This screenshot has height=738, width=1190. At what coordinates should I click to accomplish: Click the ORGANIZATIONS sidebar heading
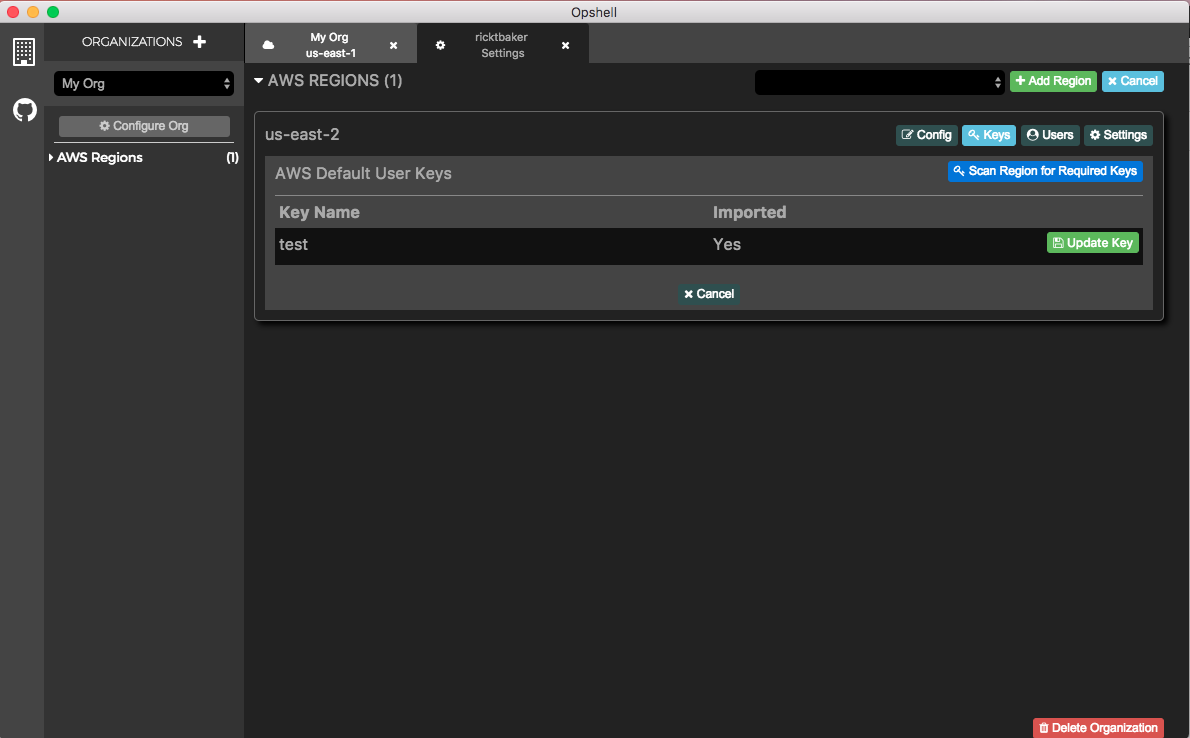[132, 42]
